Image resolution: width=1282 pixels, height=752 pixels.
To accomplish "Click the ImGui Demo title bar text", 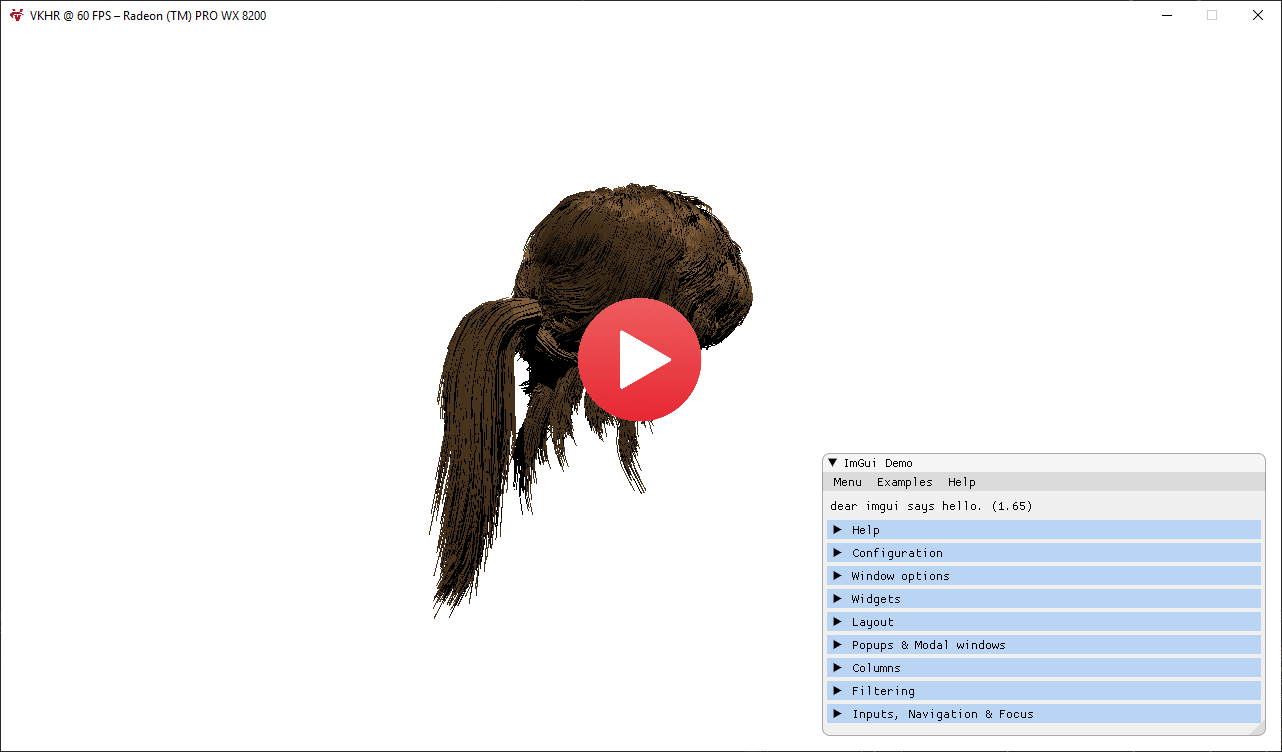I will coord(878,463).
